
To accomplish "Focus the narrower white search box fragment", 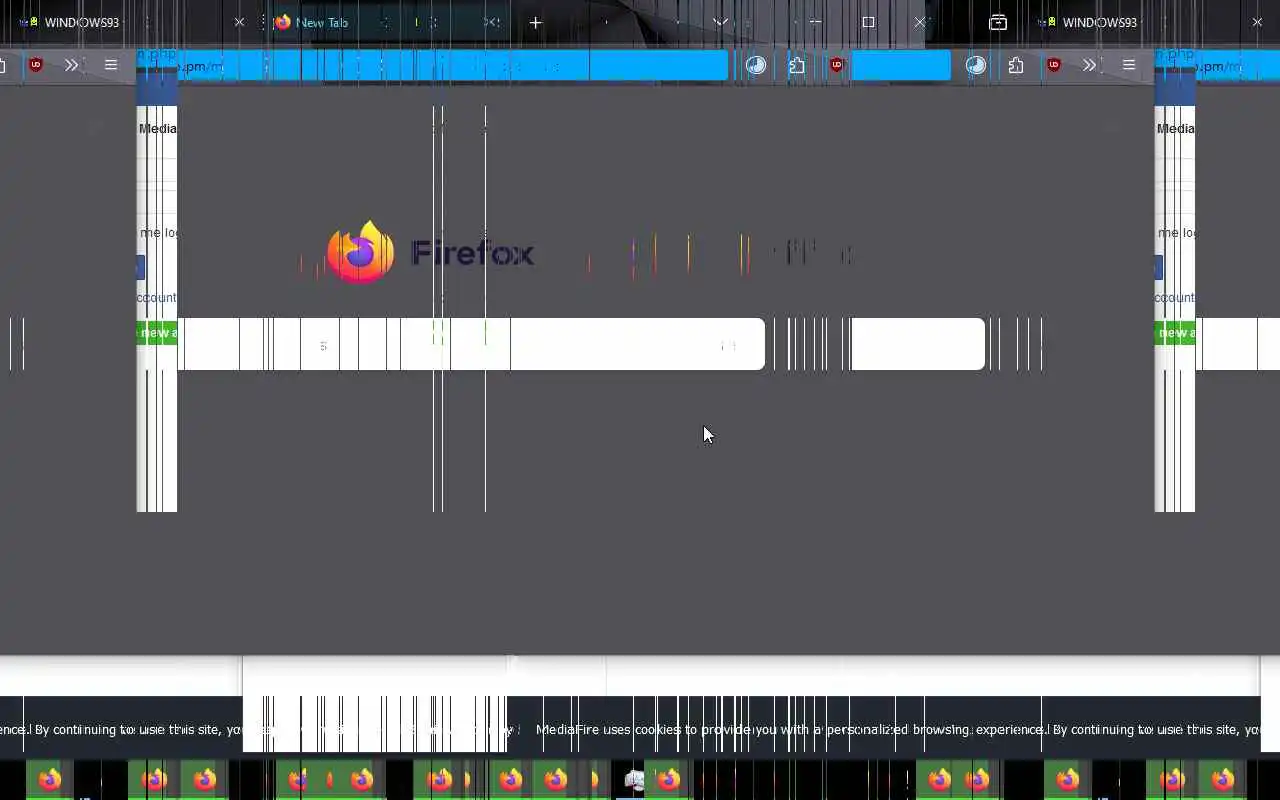I will 918,344.
